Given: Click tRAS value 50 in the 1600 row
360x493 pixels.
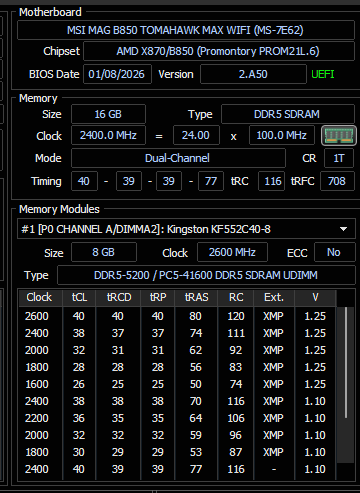Looking at the screenshot, I should [196, 384].
